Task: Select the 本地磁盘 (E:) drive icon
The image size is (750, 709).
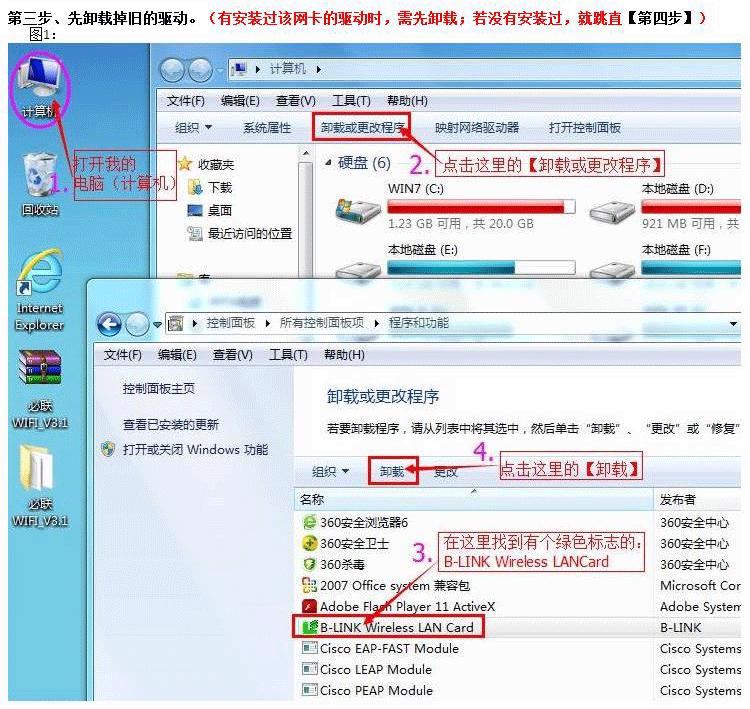Action: (x=358, y=270)
